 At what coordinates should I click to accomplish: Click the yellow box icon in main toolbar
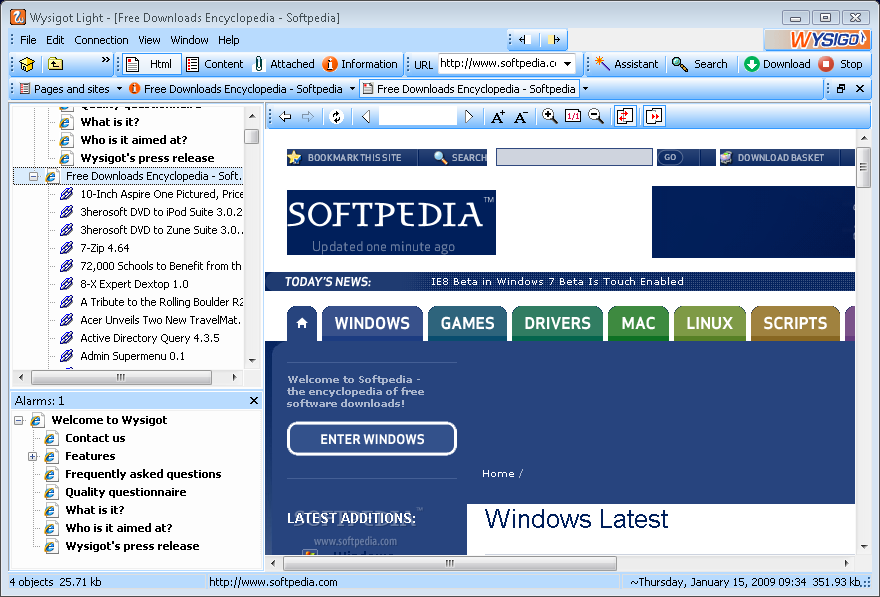tap(26, 65)
